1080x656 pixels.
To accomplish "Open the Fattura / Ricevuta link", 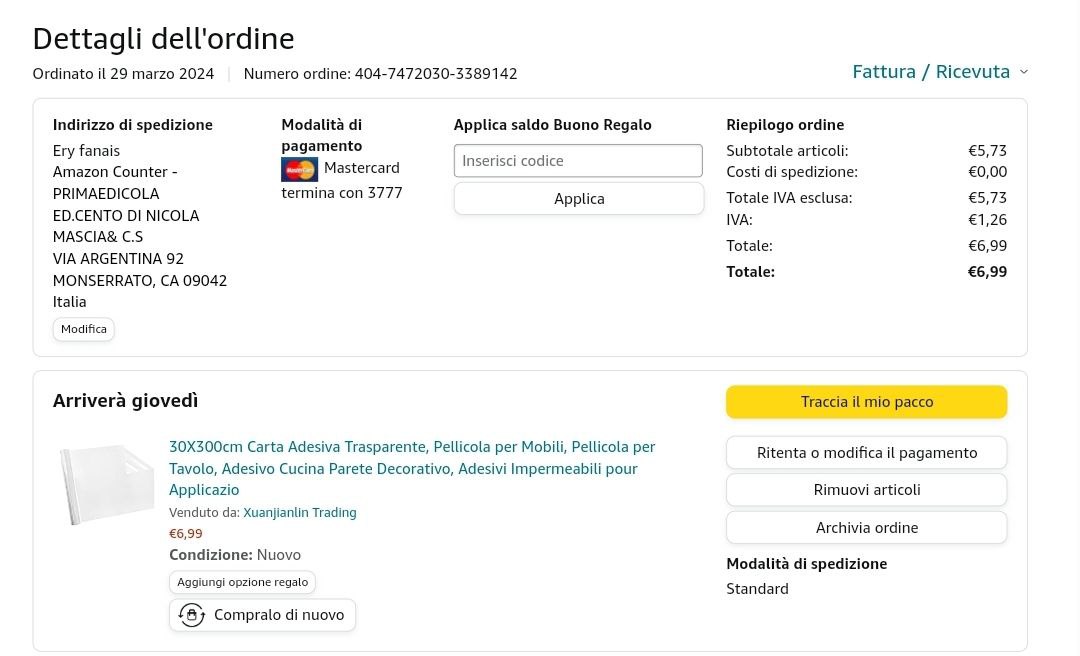I will click(930, 72).
